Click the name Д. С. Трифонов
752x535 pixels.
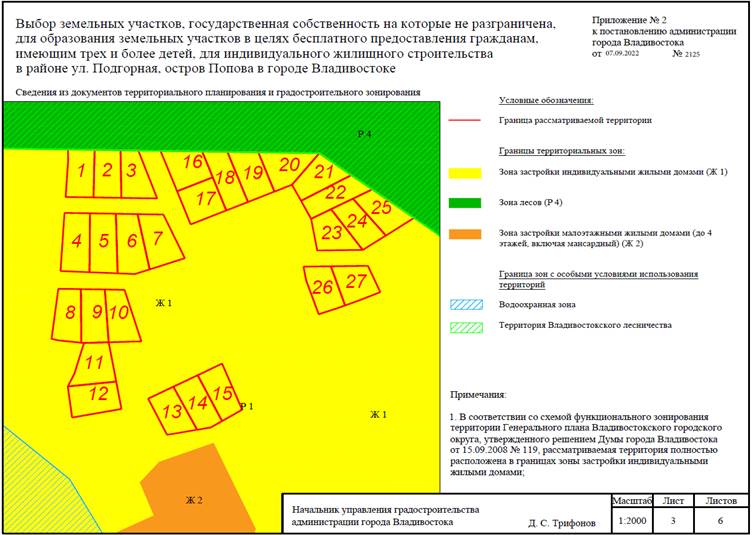click(563, 523)
